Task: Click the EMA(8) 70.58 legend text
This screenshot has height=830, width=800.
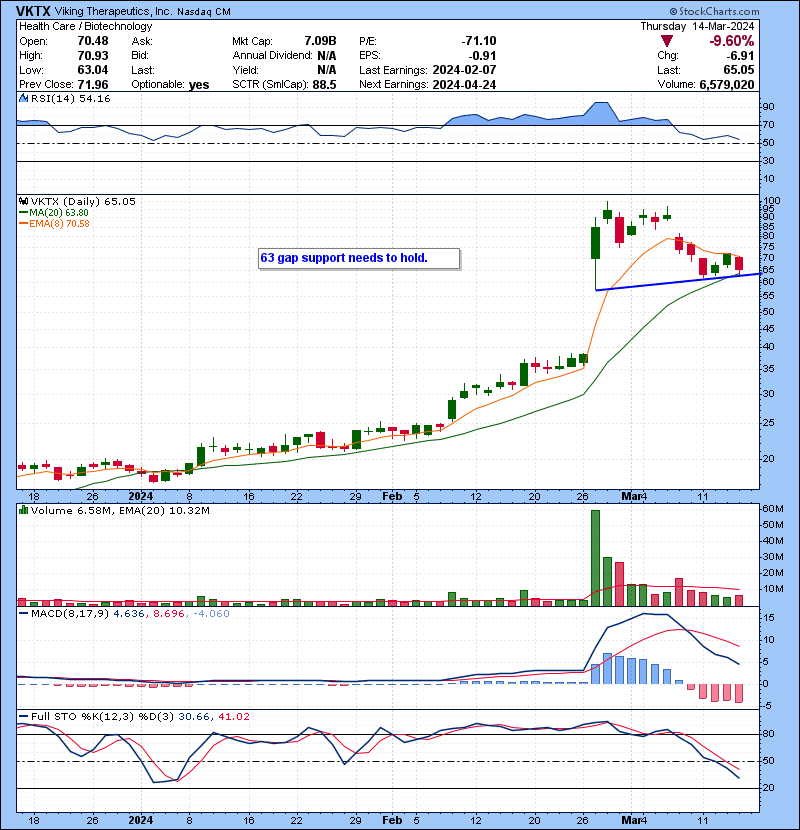Action: pos(59,224)
